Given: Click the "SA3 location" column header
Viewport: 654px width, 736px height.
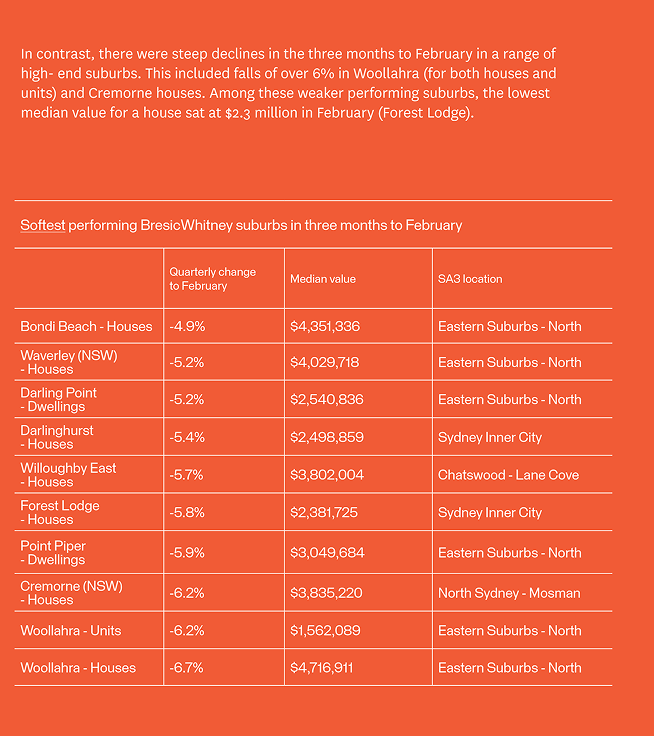Looking at the screenshot, I should coord(469,279).
